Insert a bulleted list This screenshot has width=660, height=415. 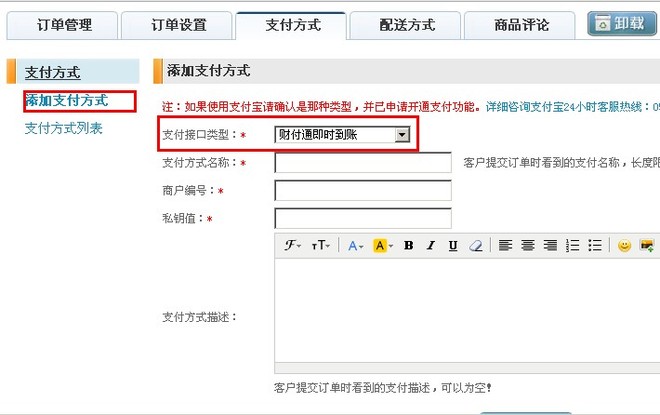[x=594, y=245]
